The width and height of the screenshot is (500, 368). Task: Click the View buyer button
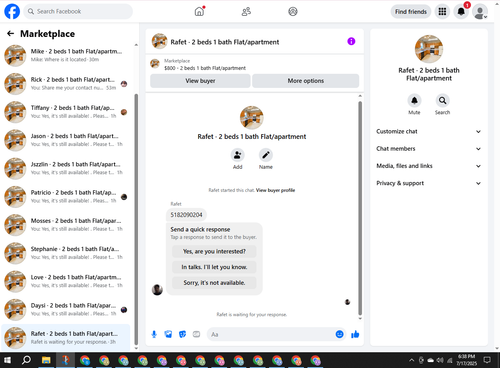pyautogui.click(x=200, y=81)
